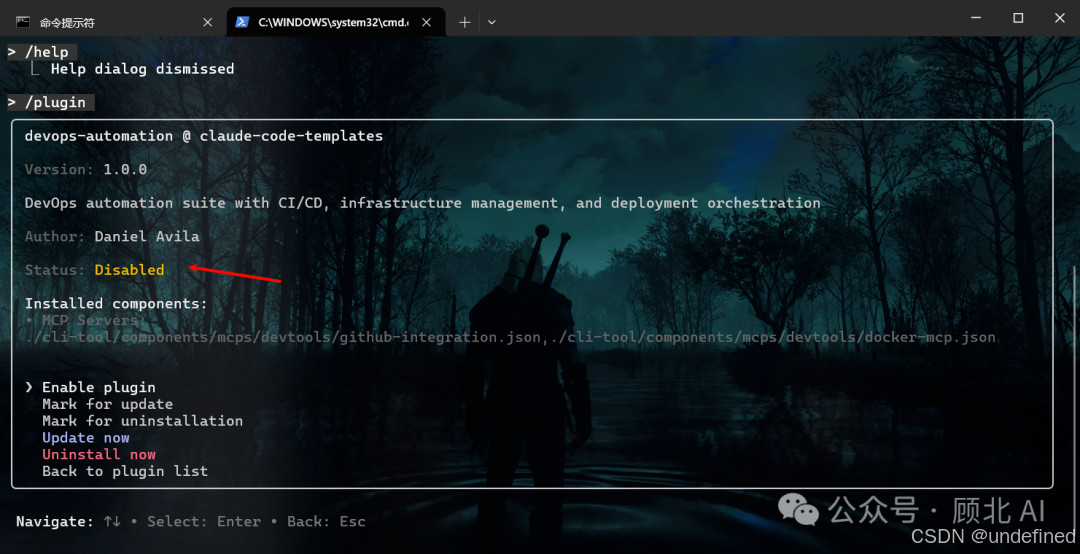Screen dimensions: 1080x554
Task: Choose Update now option
Action: click(85, 438)
